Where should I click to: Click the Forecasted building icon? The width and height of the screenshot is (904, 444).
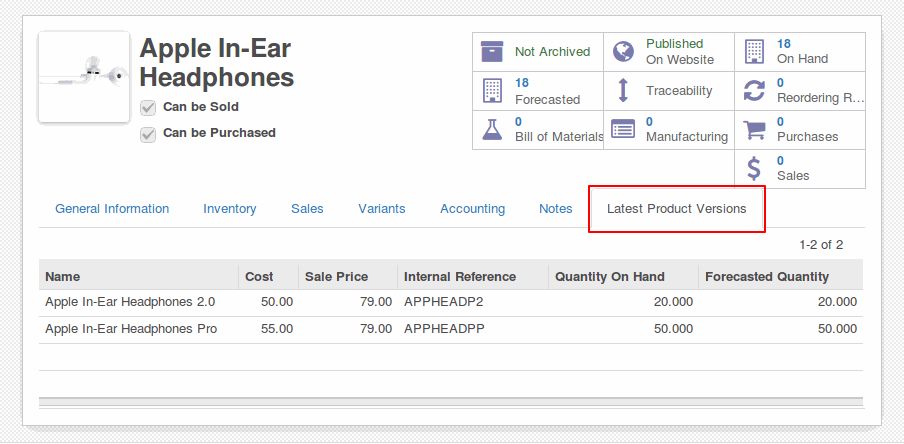(492, 91)
